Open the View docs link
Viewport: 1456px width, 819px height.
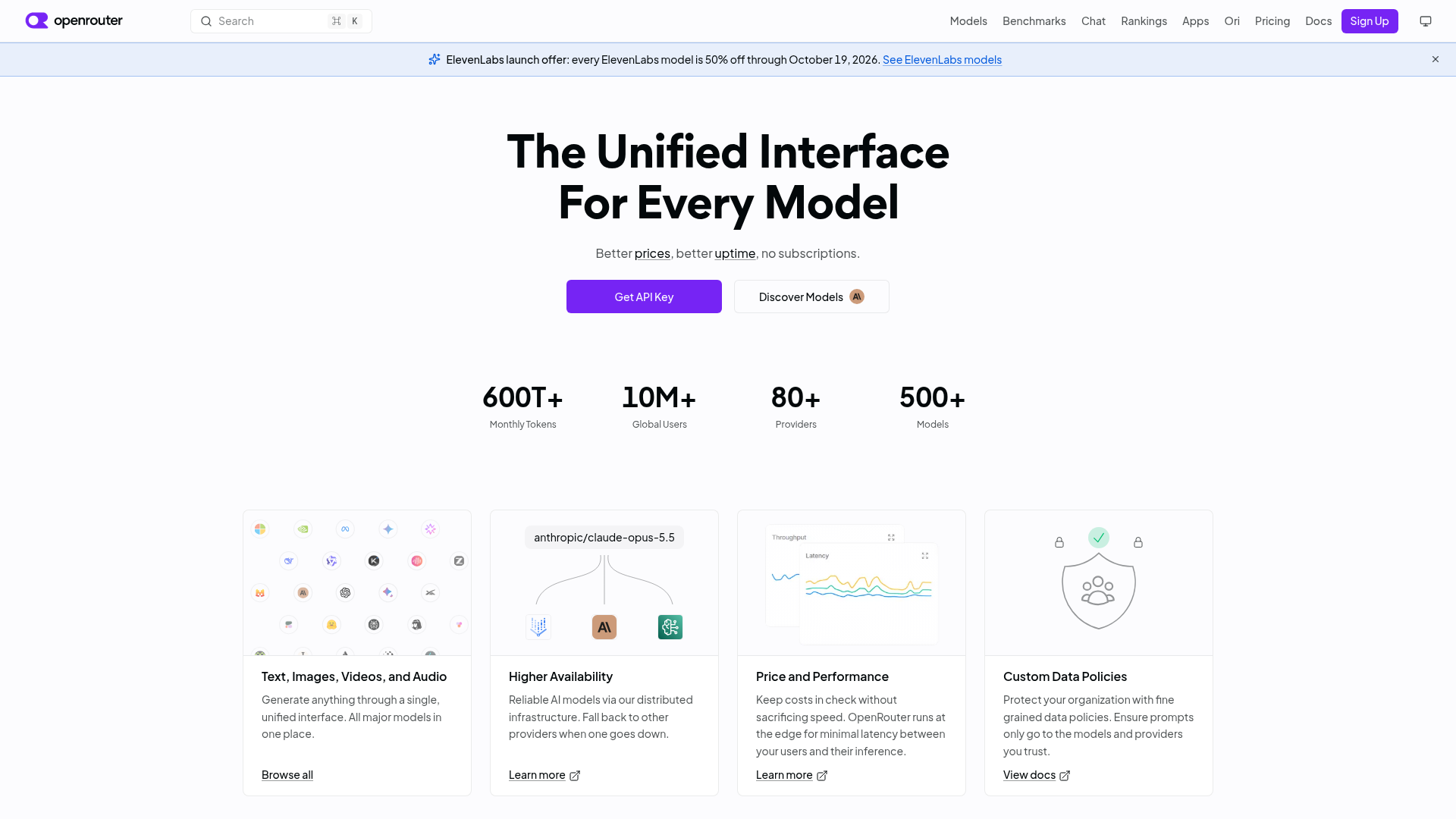(x=1037, y=775)
